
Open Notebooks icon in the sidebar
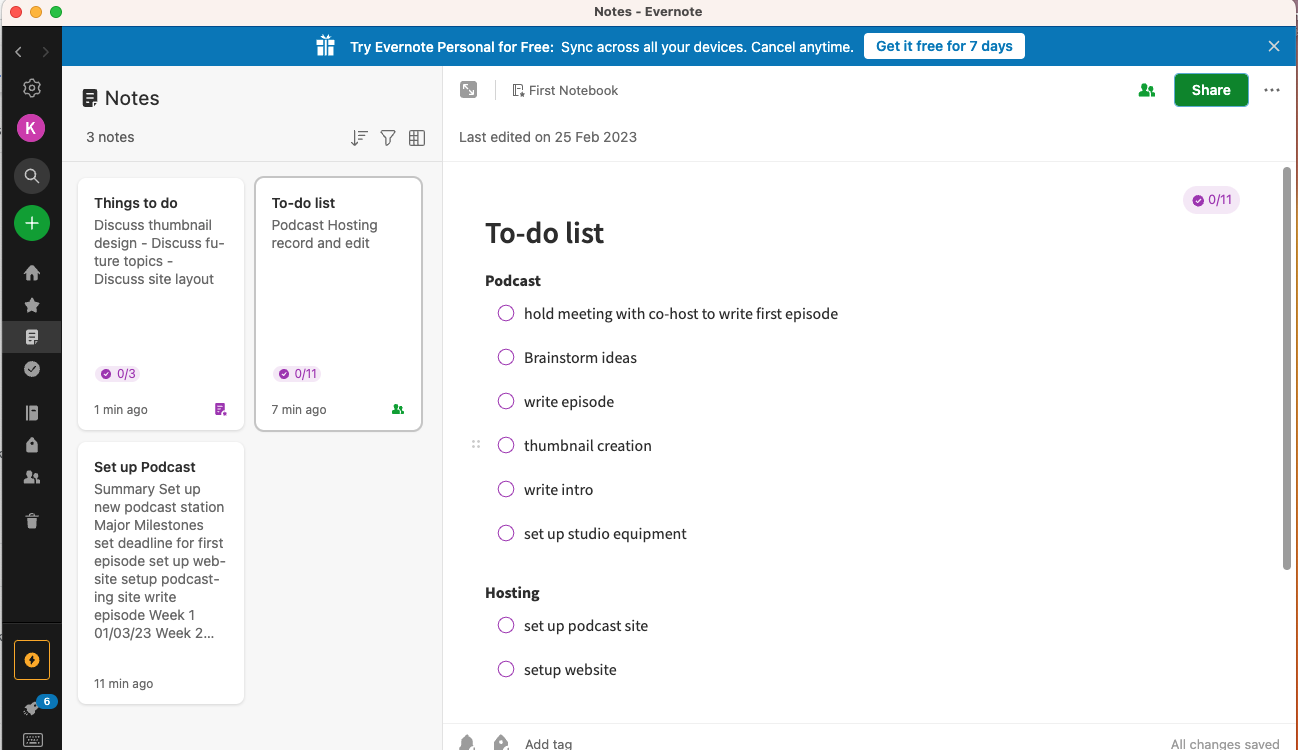click(x=32, y=413)
